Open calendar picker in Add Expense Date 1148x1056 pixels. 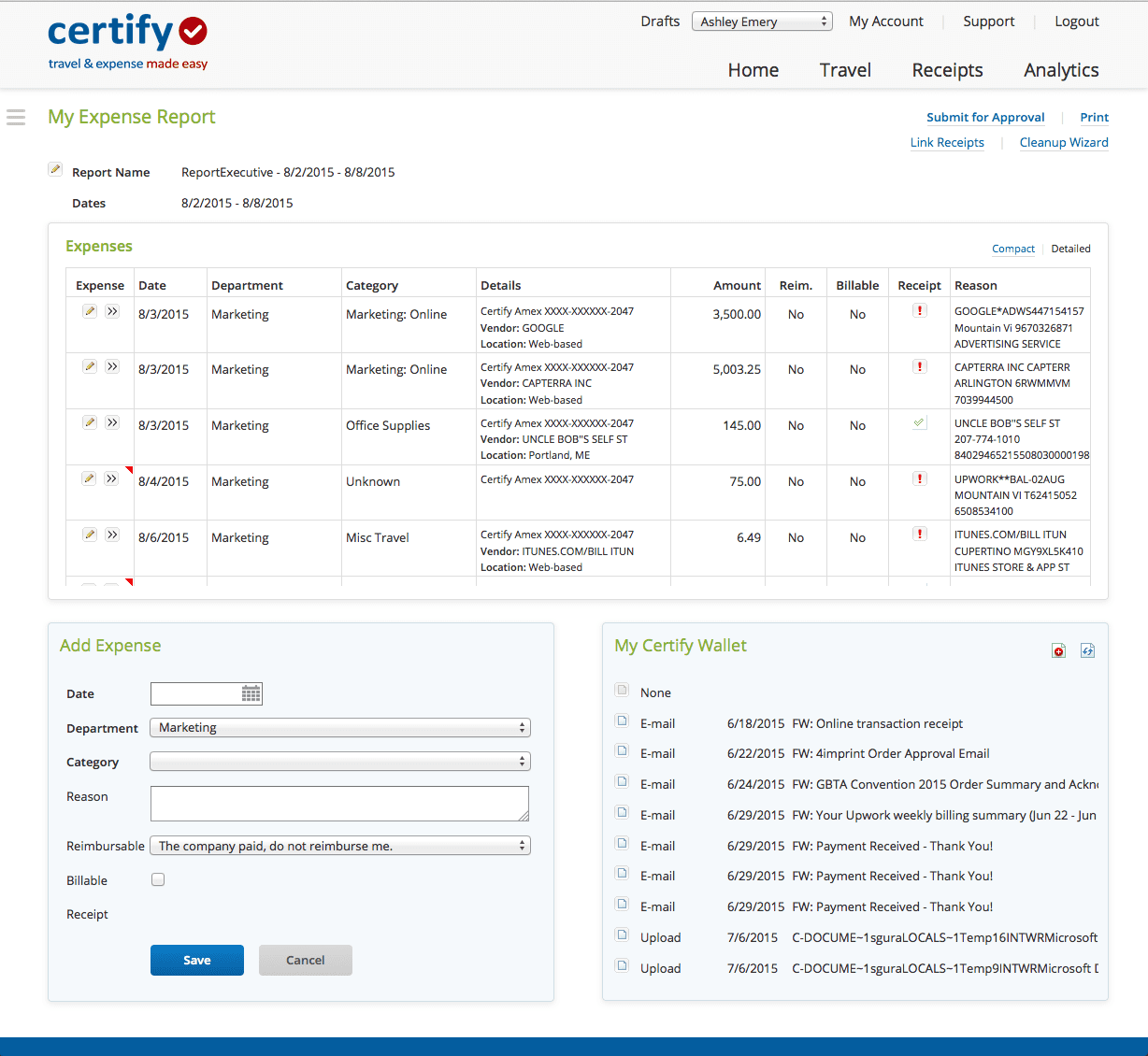pos(251,693)
